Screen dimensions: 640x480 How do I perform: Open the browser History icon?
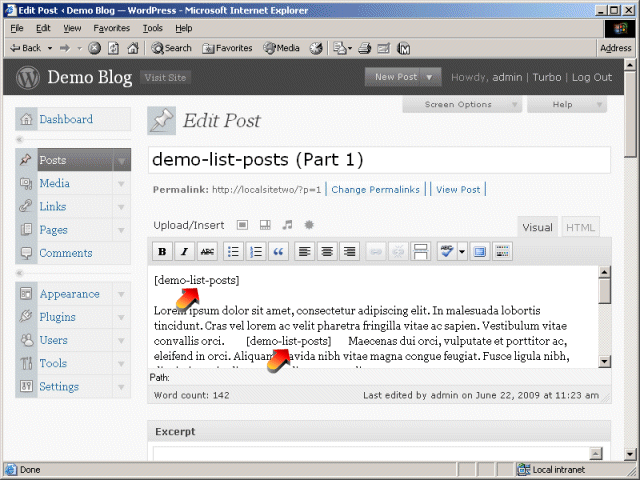[316, 48]
